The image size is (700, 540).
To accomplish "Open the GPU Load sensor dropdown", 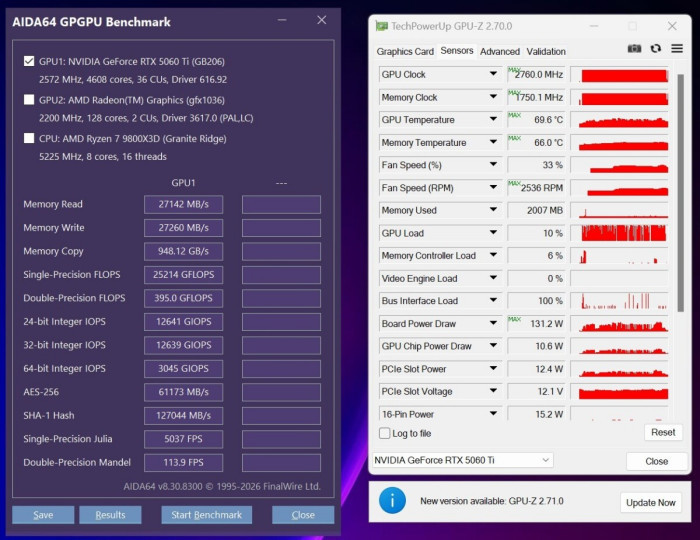I will click(493, 233).
